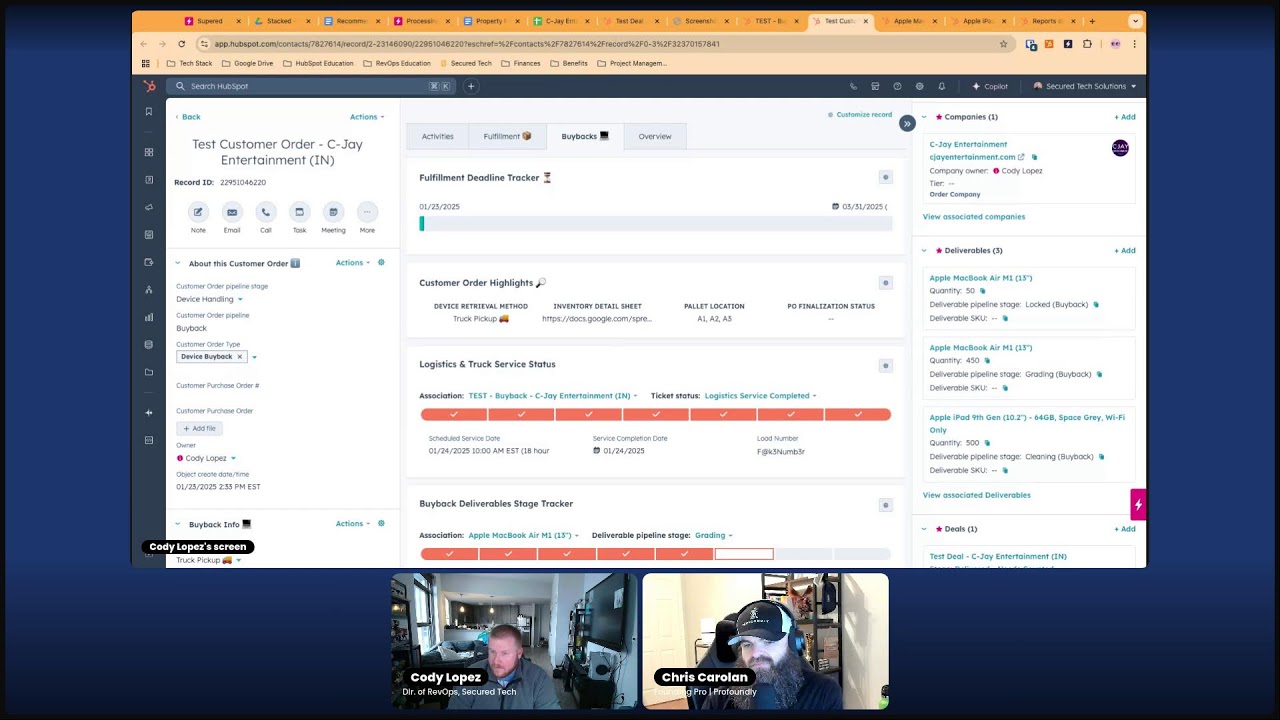Open the Owner Cody Lopez dropdown

[207, 458]
